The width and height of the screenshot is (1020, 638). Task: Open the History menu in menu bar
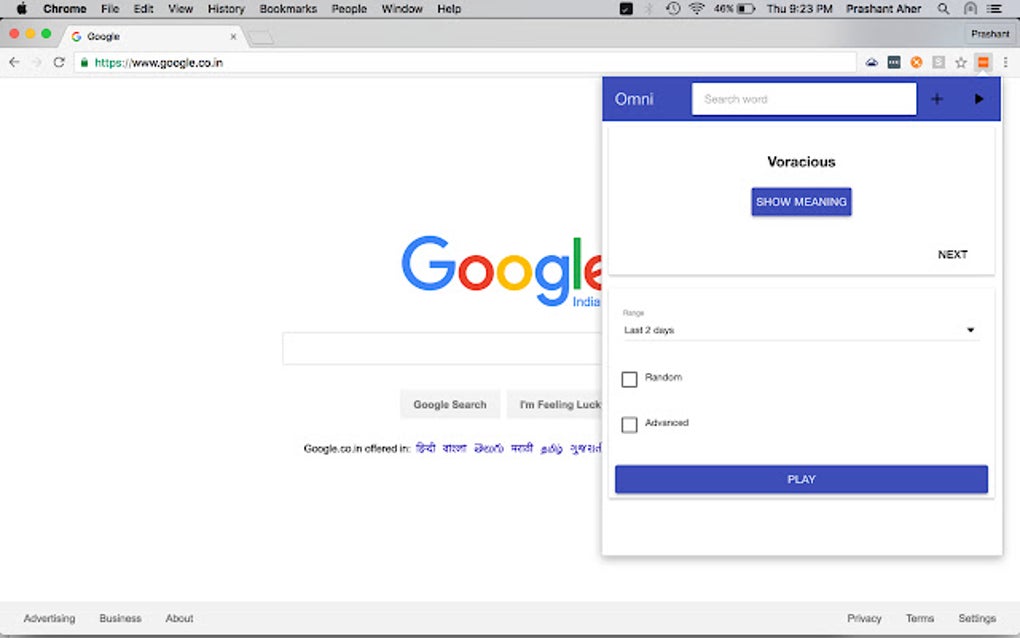tap(225, 8)
